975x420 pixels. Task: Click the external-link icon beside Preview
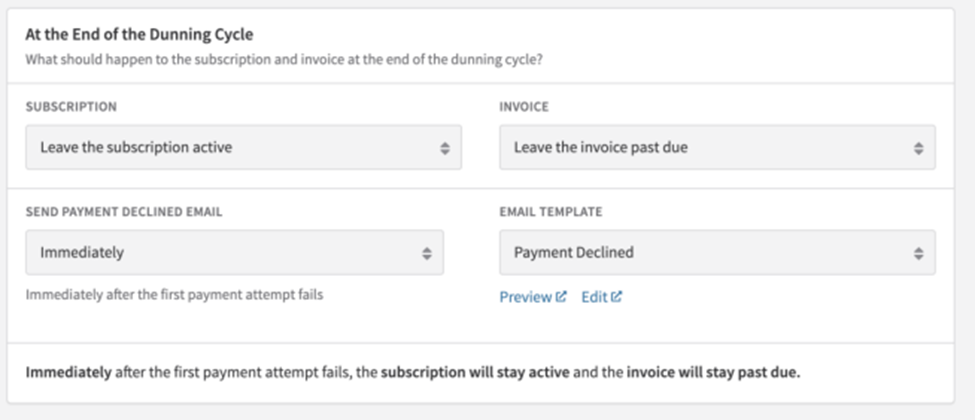[x=561, y=297]
